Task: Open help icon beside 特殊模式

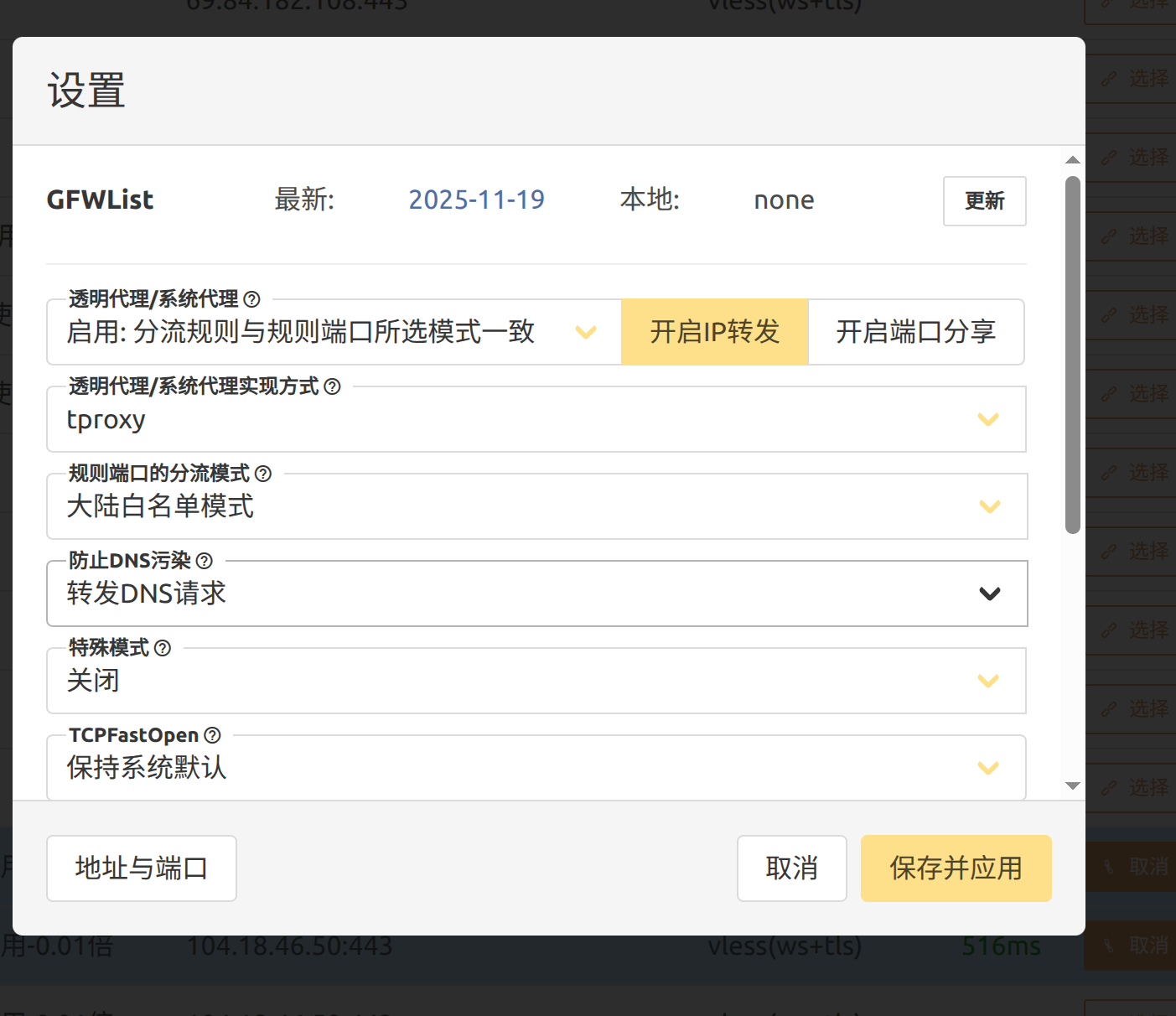Action: click(x=163, y=648)
